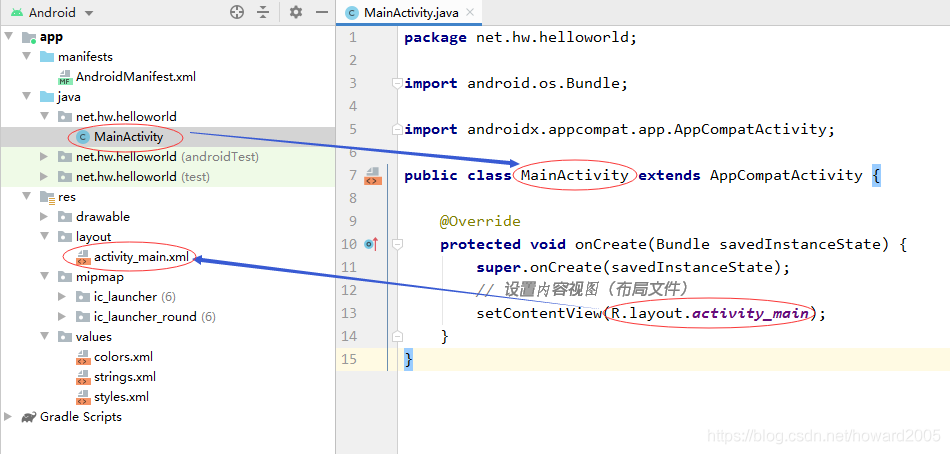
Task: Collapse the layout folder arrow
Action: pyautogui.click(x=45, y=236)
